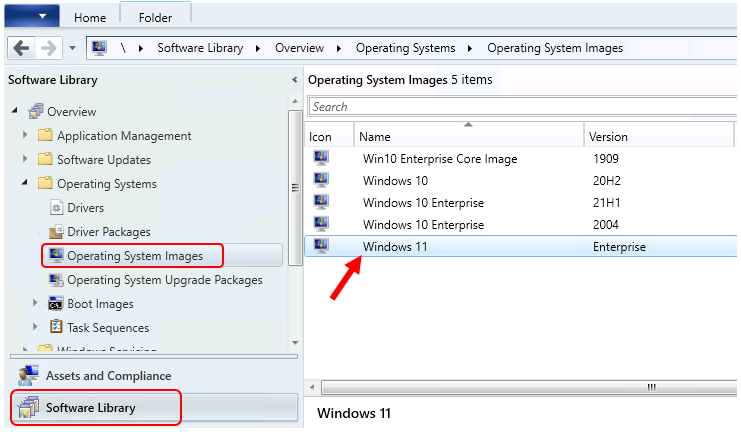Click the Application Management folder icon
Screen dimensions: 741x432
tap(45, 135)
